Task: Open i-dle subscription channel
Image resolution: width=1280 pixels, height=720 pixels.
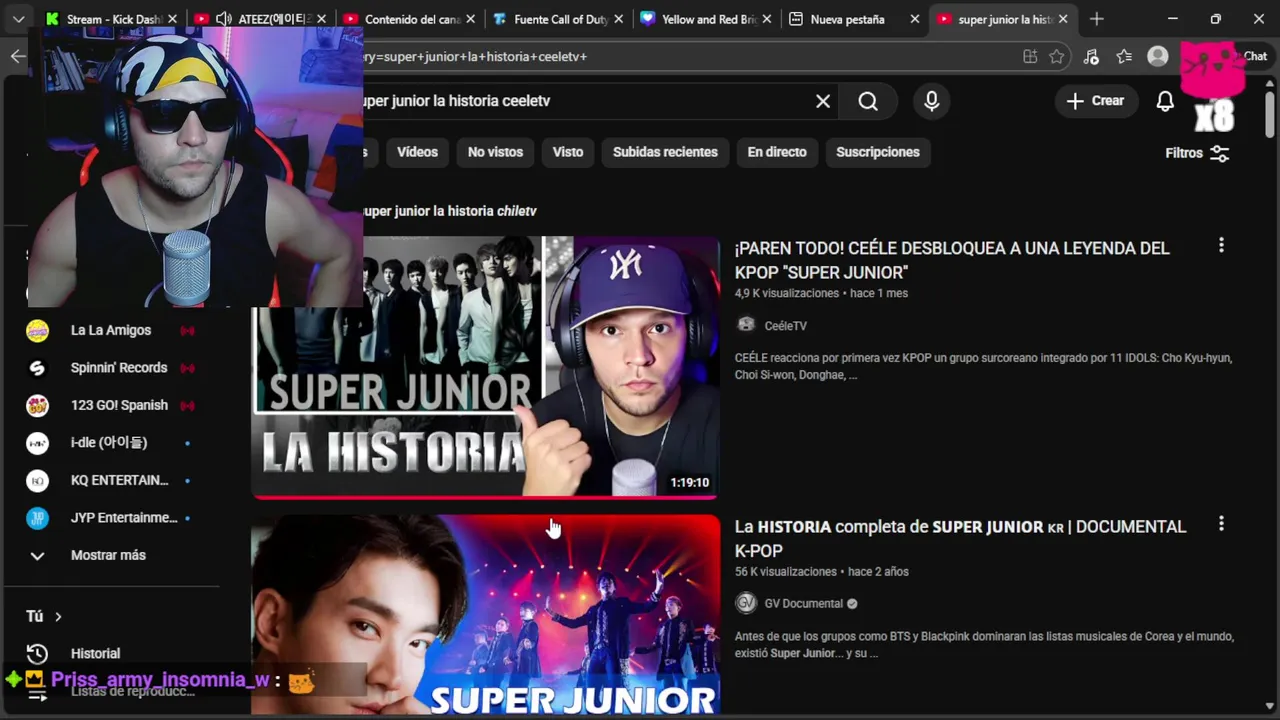Action: (111, 443)
